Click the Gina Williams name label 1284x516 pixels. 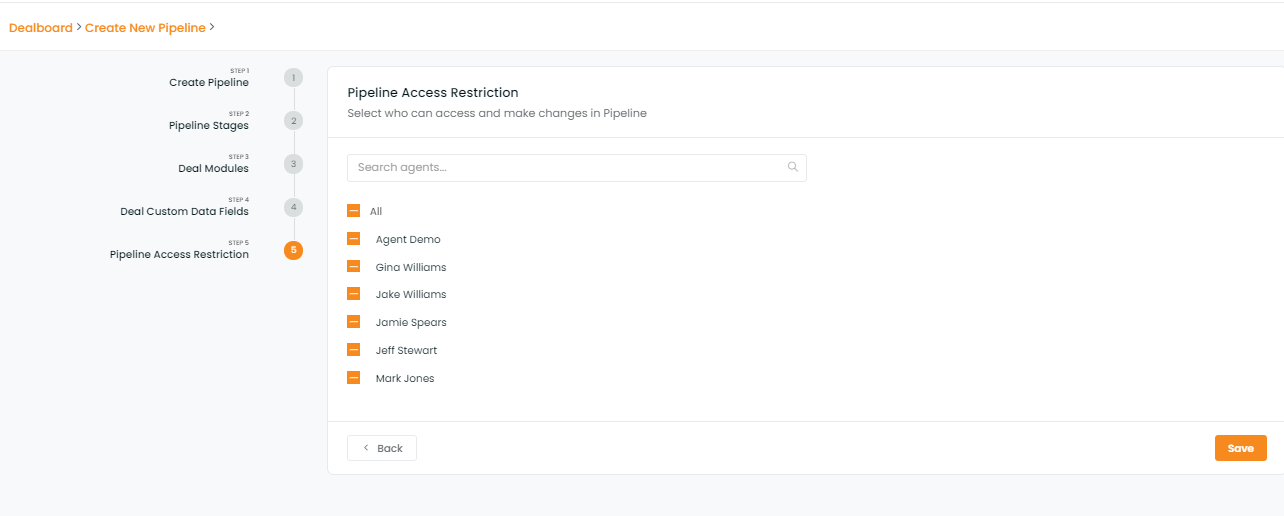click(411, 267)
